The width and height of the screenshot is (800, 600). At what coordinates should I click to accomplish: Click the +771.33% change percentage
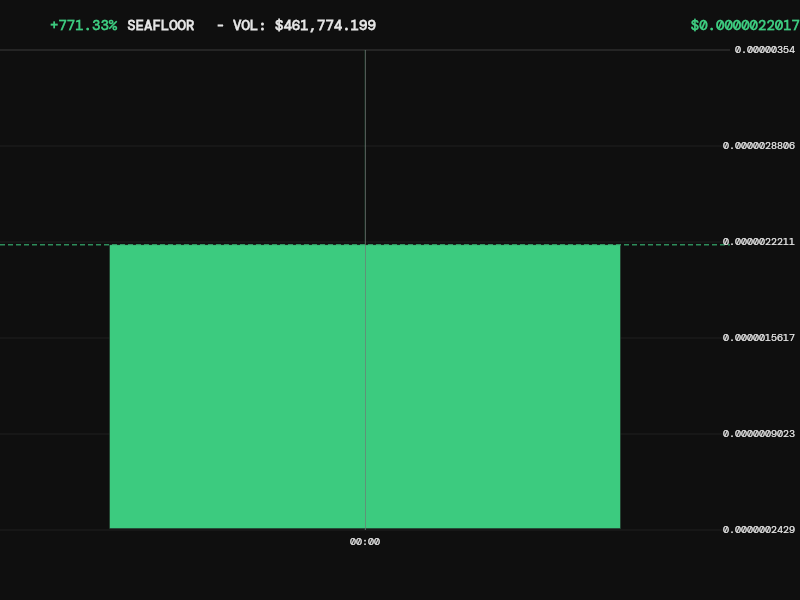84,26
